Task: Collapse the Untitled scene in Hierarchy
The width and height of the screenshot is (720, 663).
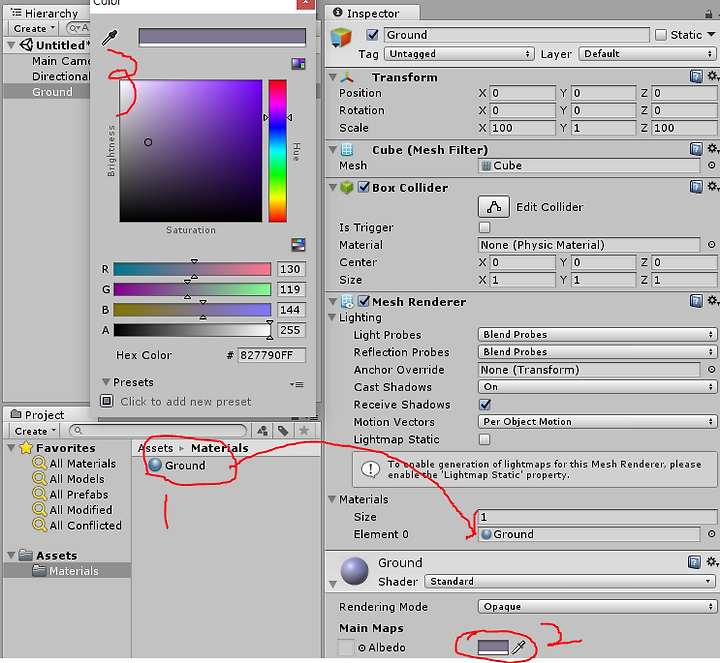Action: pyautogui.click(x=11, y=45)
